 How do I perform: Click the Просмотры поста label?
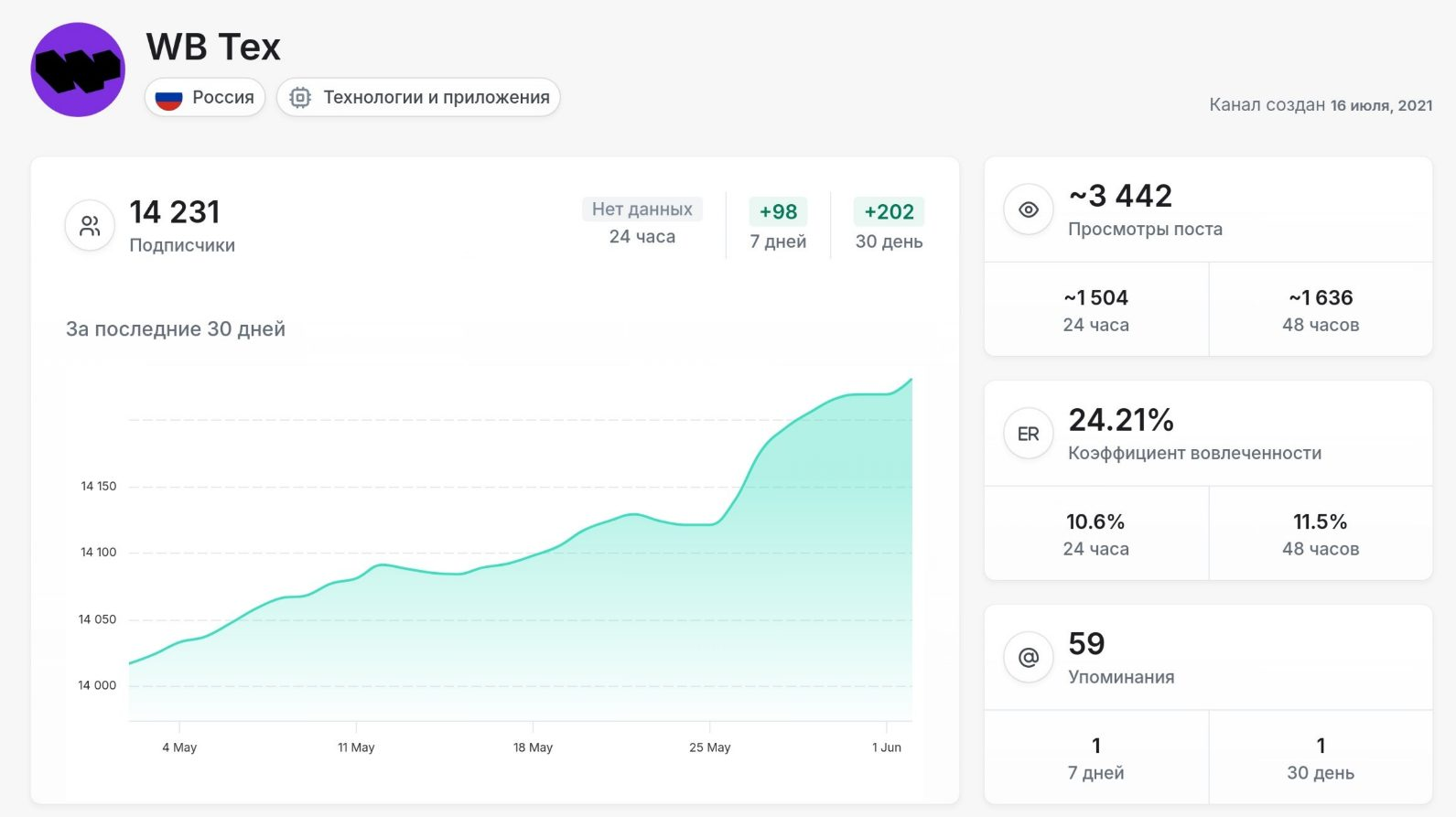click(1145, 229)
